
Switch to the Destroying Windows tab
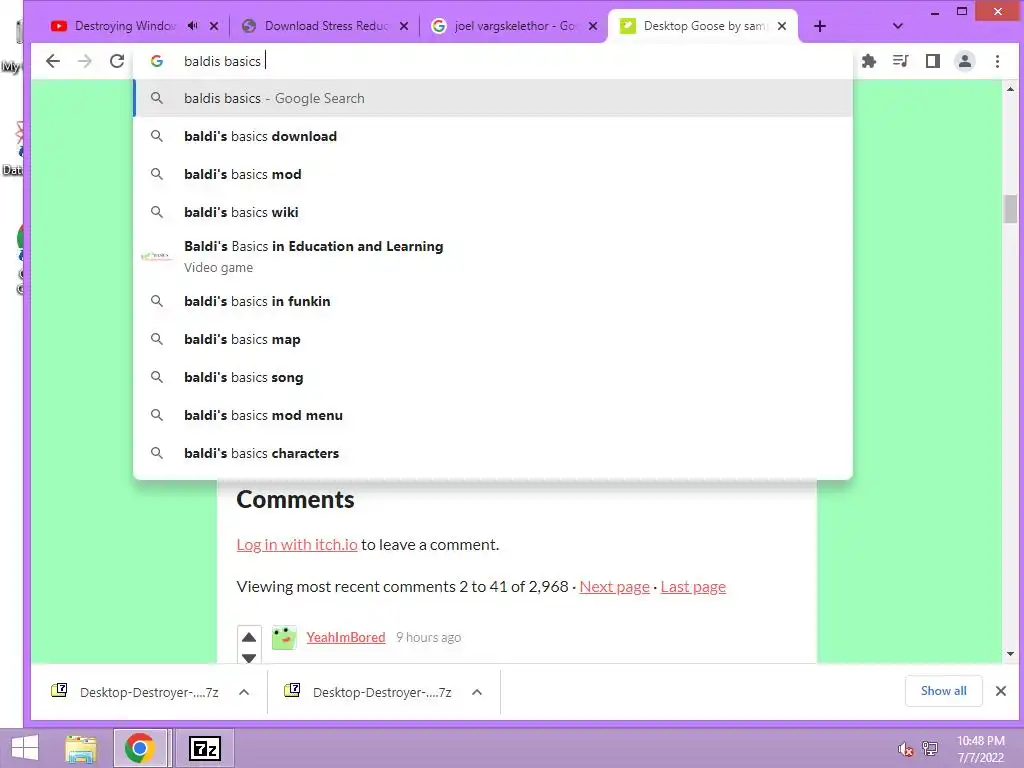pyautogui.click(x=125, y=26)
